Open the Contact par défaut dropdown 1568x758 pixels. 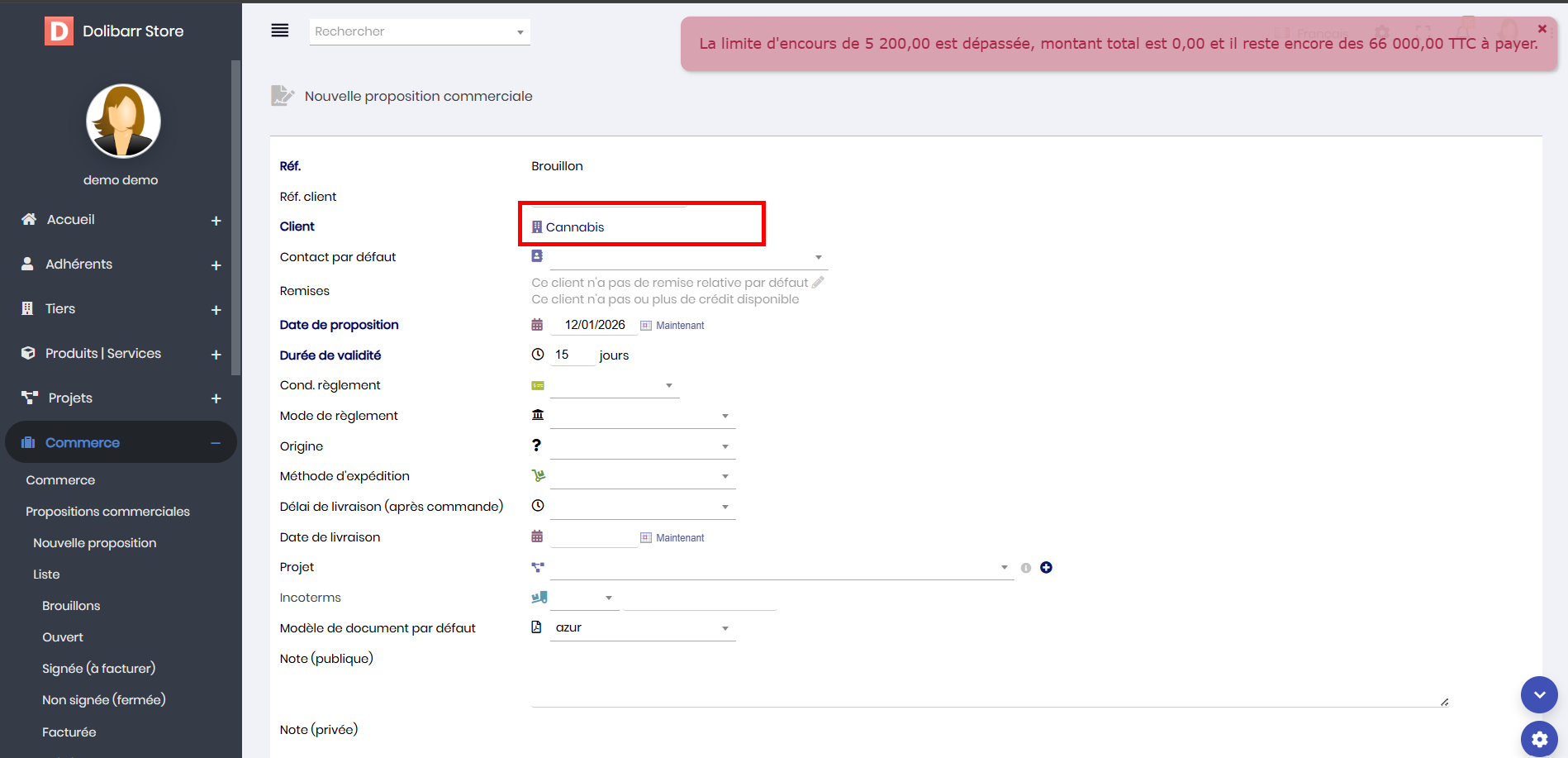pos(687,257)
